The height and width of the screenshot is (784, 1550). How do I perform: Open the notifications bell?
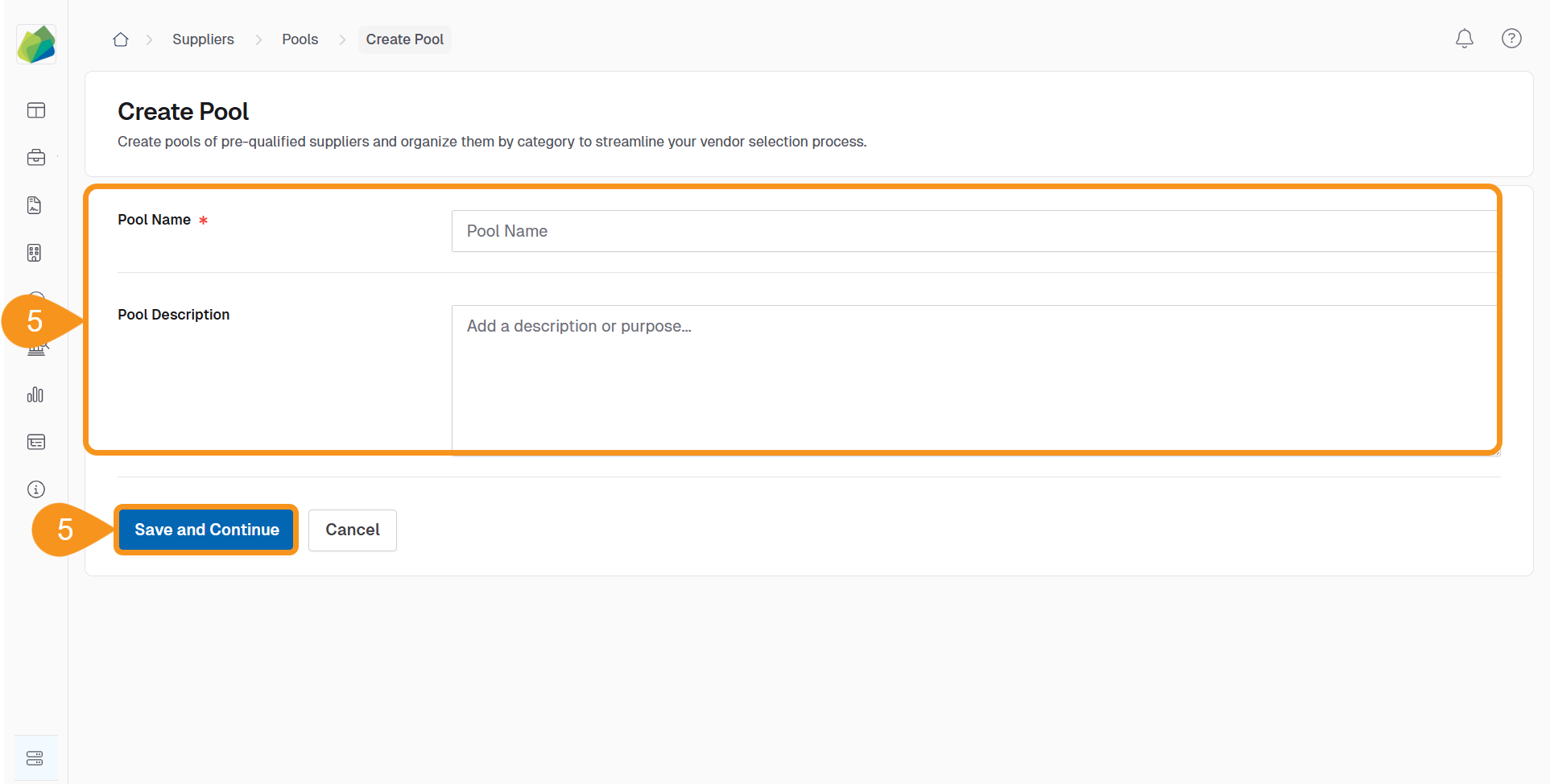point(1464,39)
